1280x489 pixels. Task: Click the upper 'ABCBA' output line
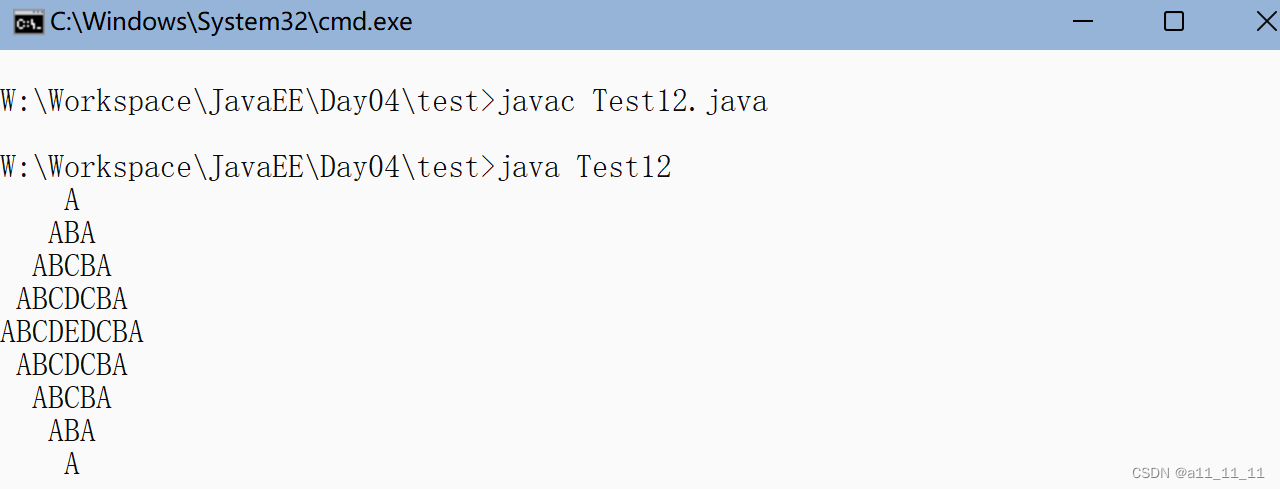[x=72, y=266]
